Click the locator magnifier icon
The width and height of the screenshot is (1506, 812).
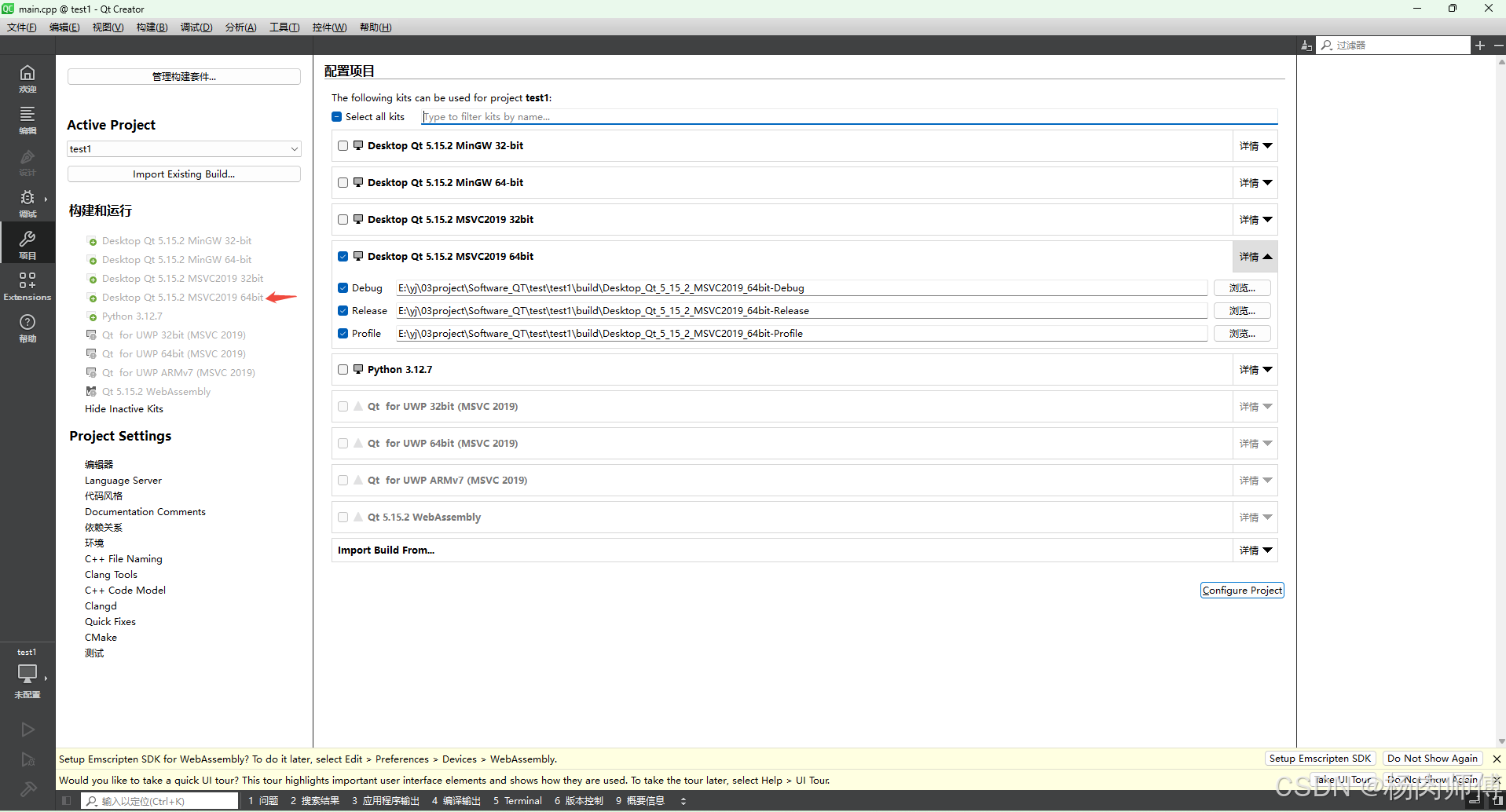(92, 801)
